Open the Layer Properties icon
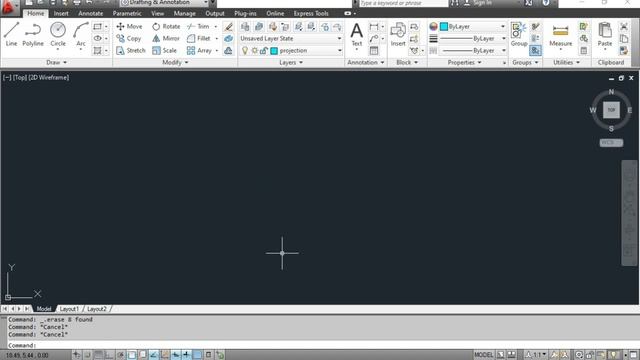640x360 pixels. 245,27
